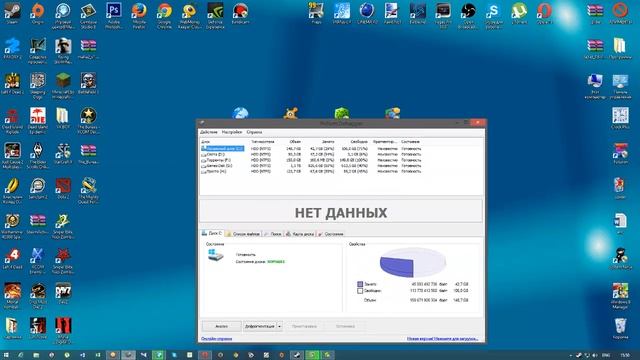Screen dimensions: 640x360
Task: Open the Действие menu
Action: [209, 132]
